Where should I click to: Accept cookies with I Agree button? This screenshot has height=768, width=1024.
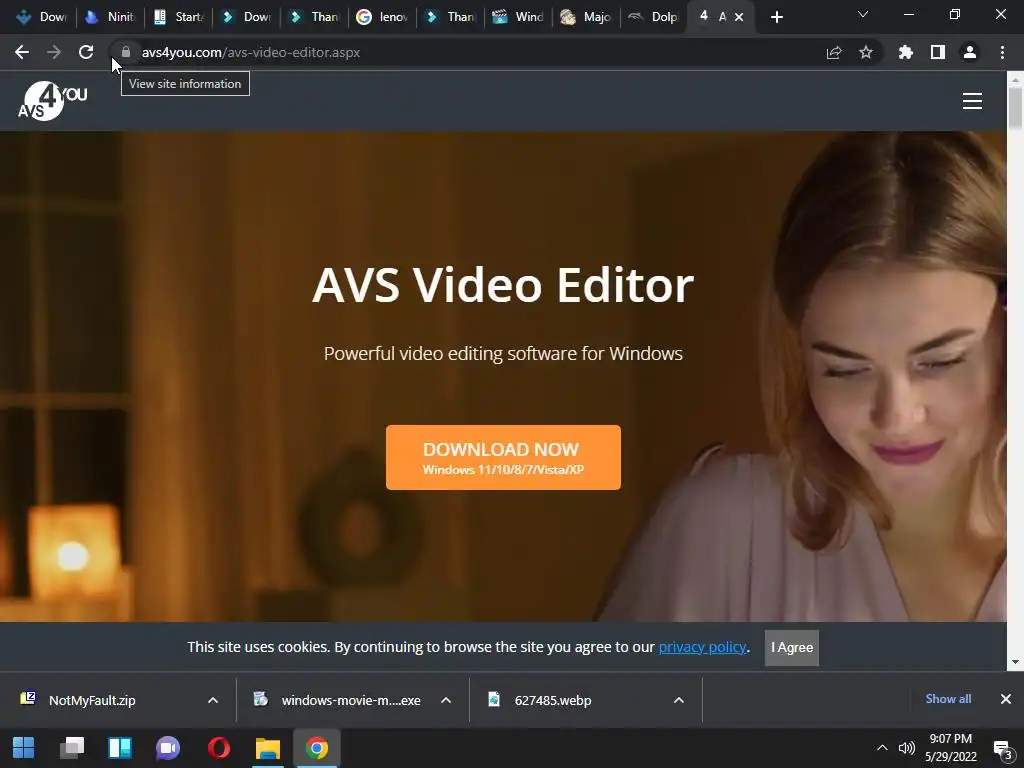click(x=792, y=647)
